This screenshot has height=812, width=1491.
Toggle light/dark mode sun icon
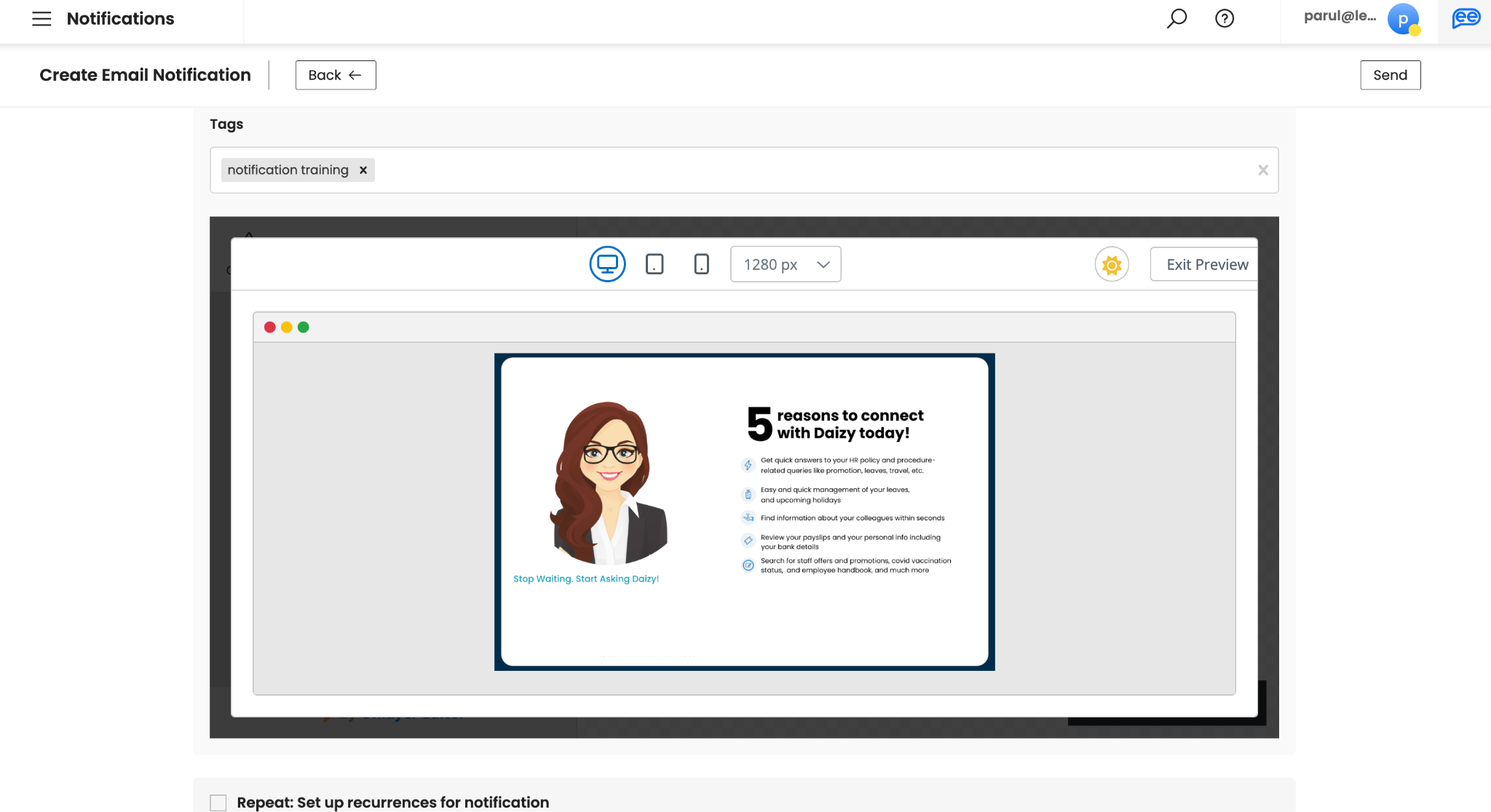coord(1112,265)
